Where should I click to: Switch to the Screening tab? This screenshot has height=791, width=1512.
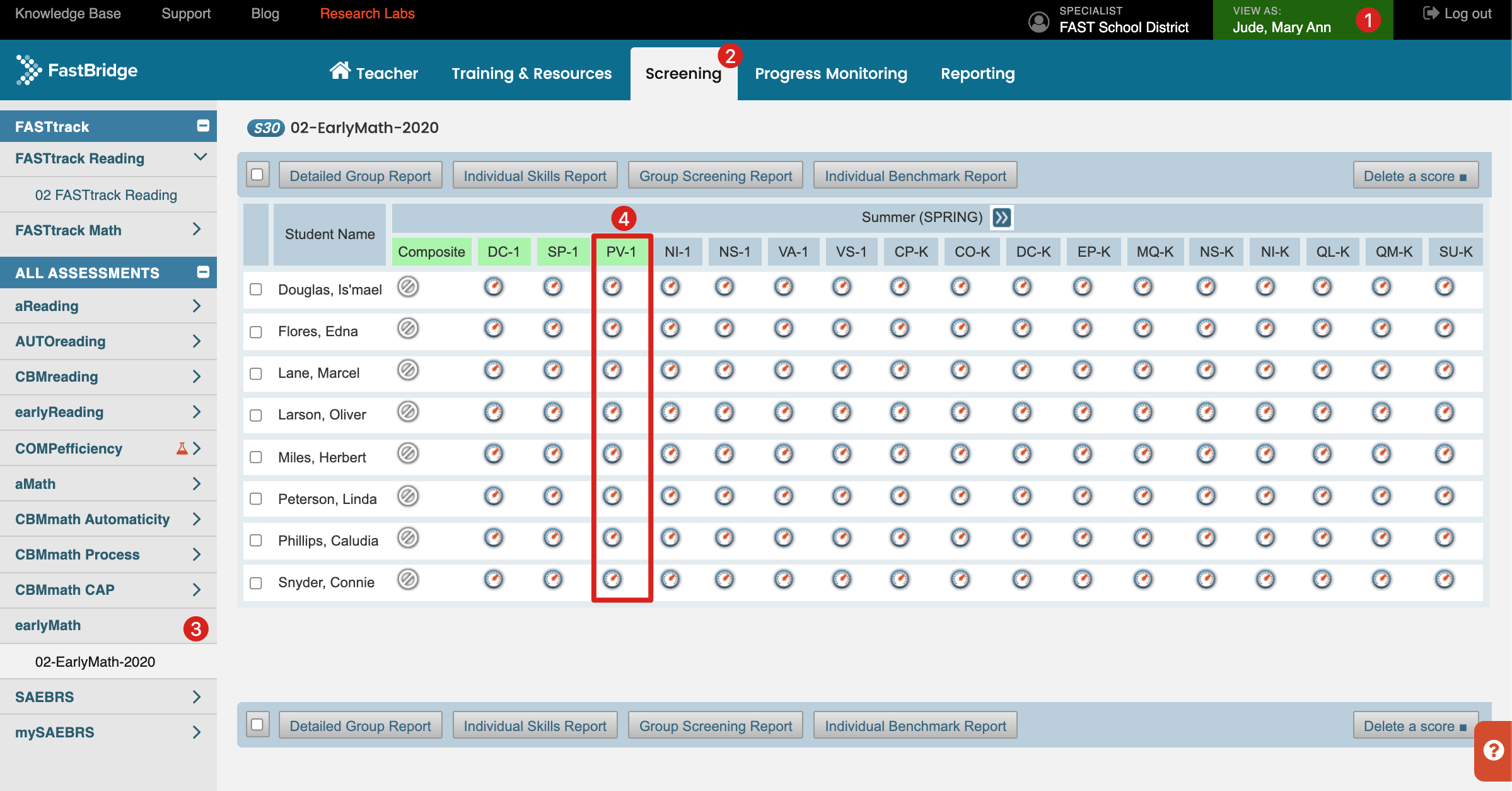point(683,73)
